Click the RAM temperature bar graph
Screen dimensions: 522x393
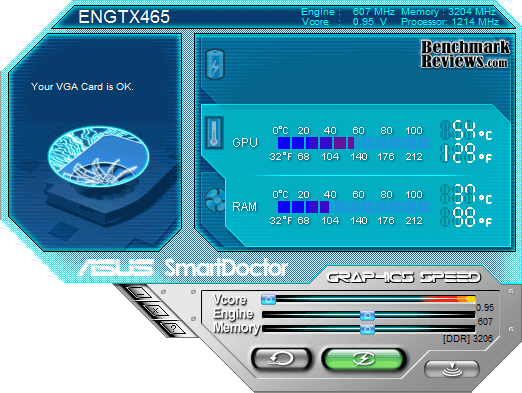(354, 207)
